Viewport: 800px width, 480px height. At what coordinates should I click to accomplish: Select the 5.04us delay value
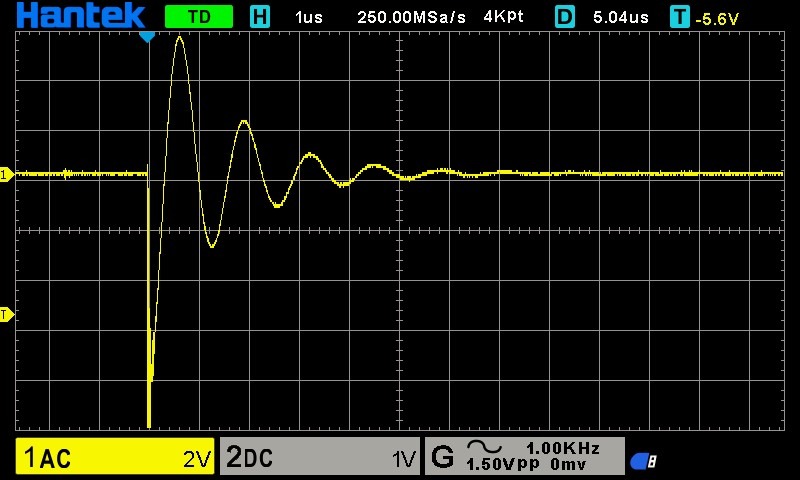click(620, 18)
